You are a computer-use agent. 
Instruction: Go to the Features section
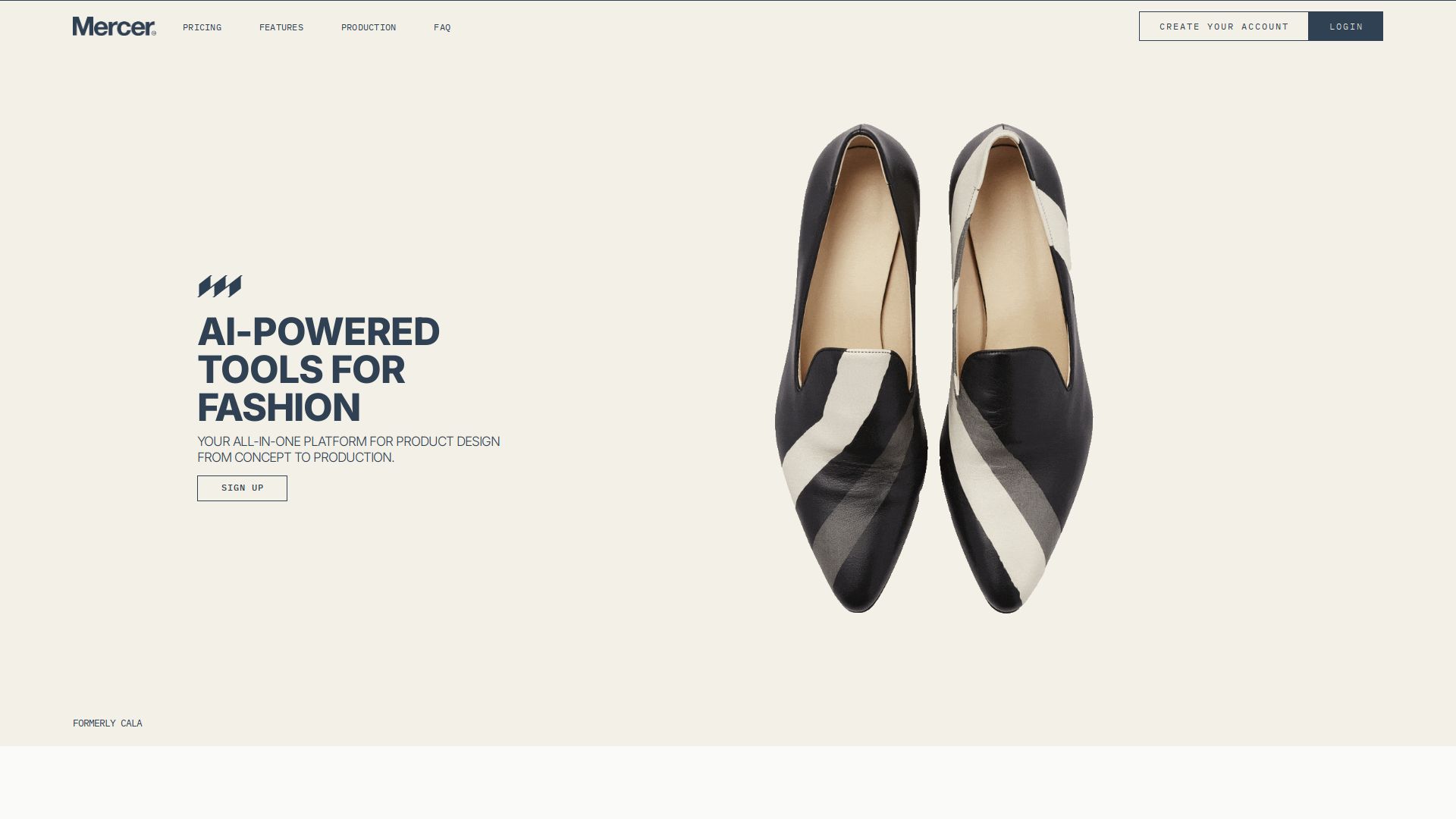pyautogui.click(x=281, y=27)
